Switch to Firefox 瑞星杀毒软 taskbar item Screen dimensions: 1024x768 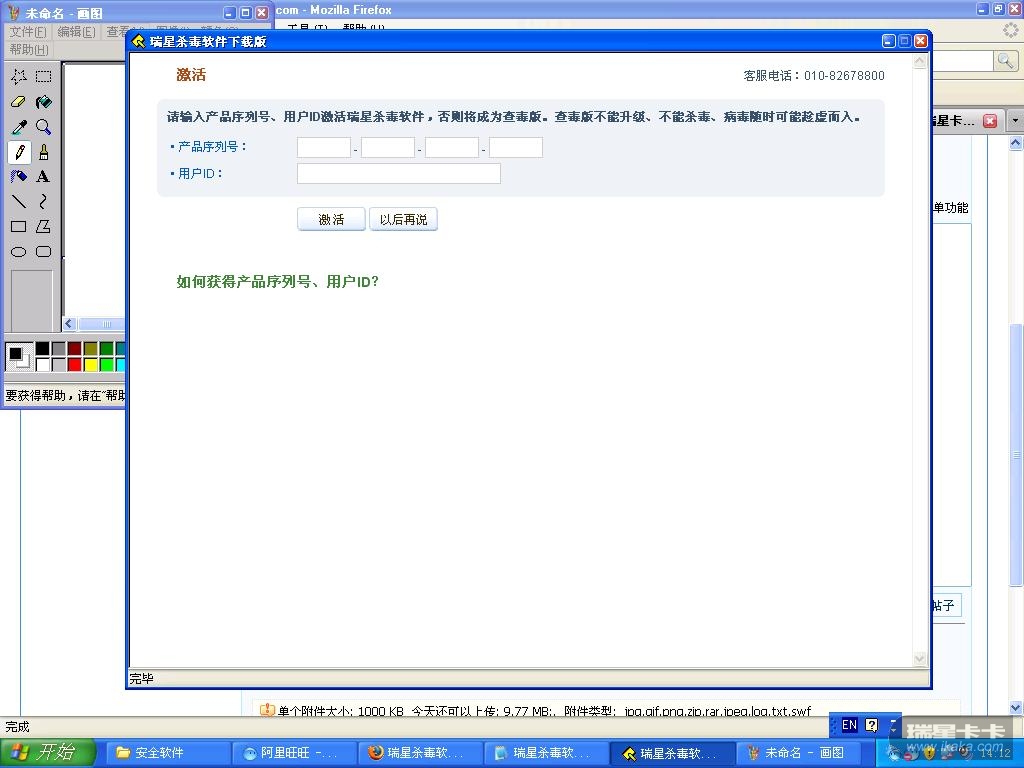[x=421, y=753]
